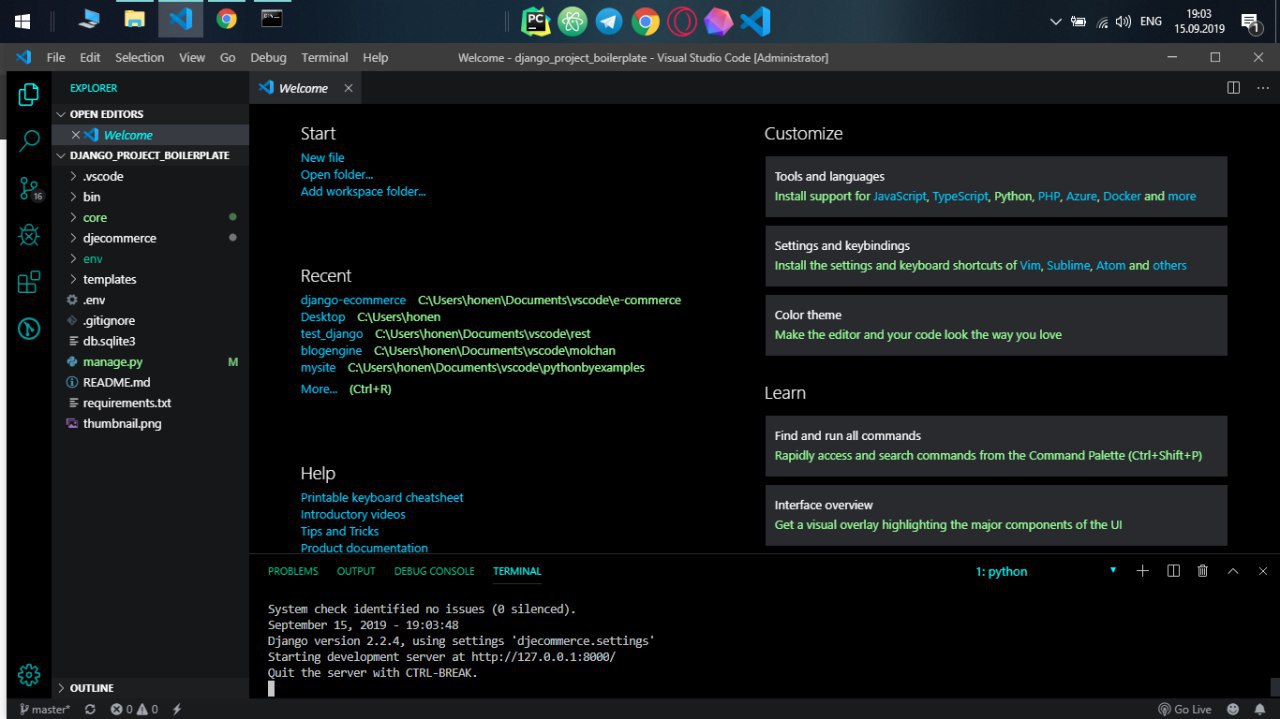This screenshot has width=1280, height=719.
Task: Synchronize changes in status bar
Action: pos(90,709)
